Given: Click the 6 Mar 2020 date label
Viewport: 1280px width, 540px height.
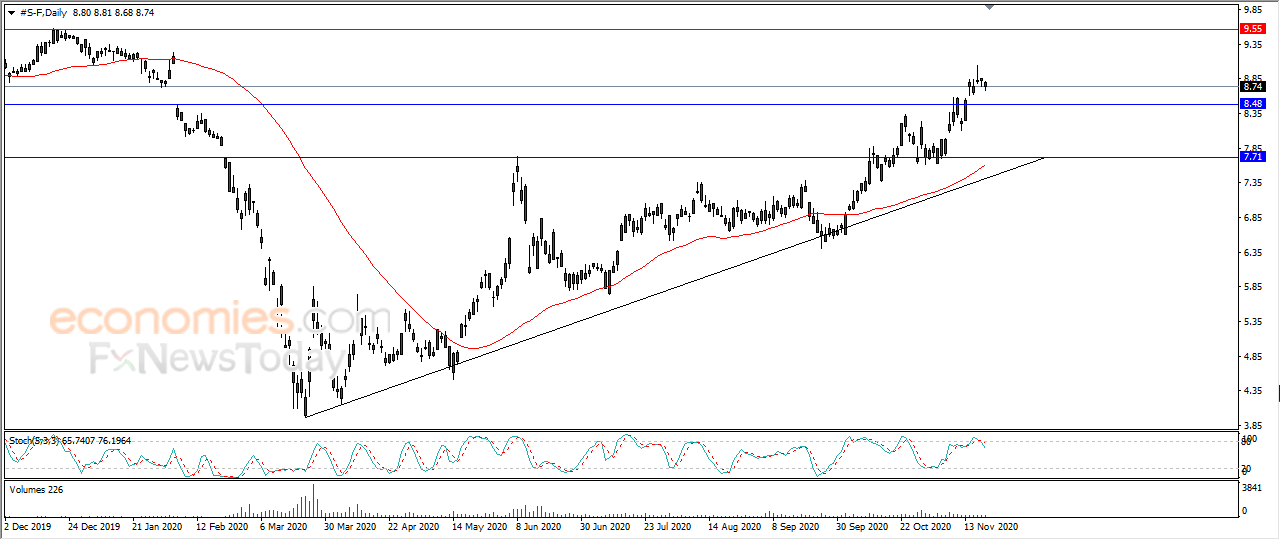Looking at the screenshot, I should point(285,526).
